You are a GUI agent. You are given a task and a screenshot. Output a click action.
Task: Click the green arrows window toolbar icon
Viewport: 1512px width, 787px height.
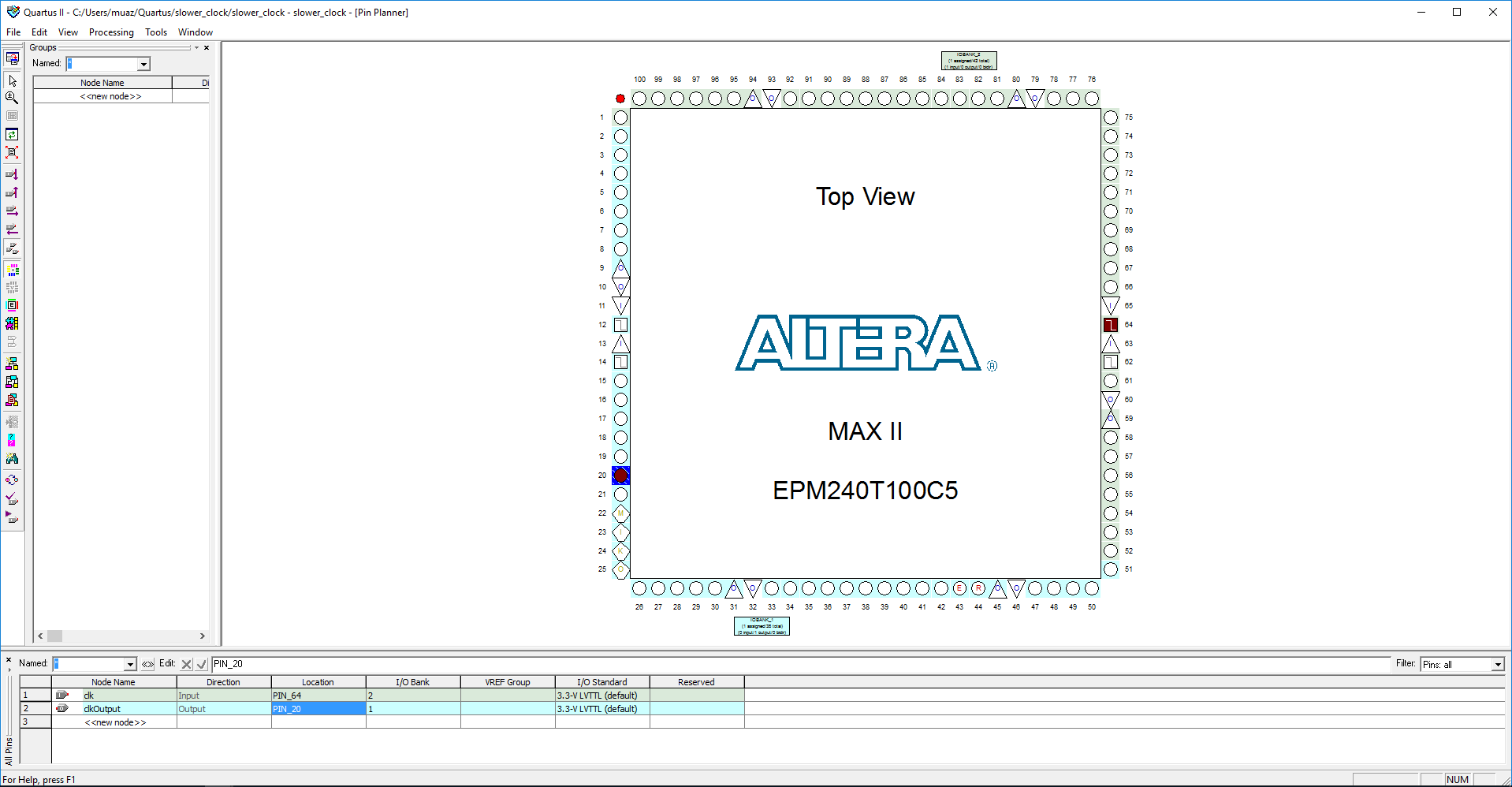12,135
